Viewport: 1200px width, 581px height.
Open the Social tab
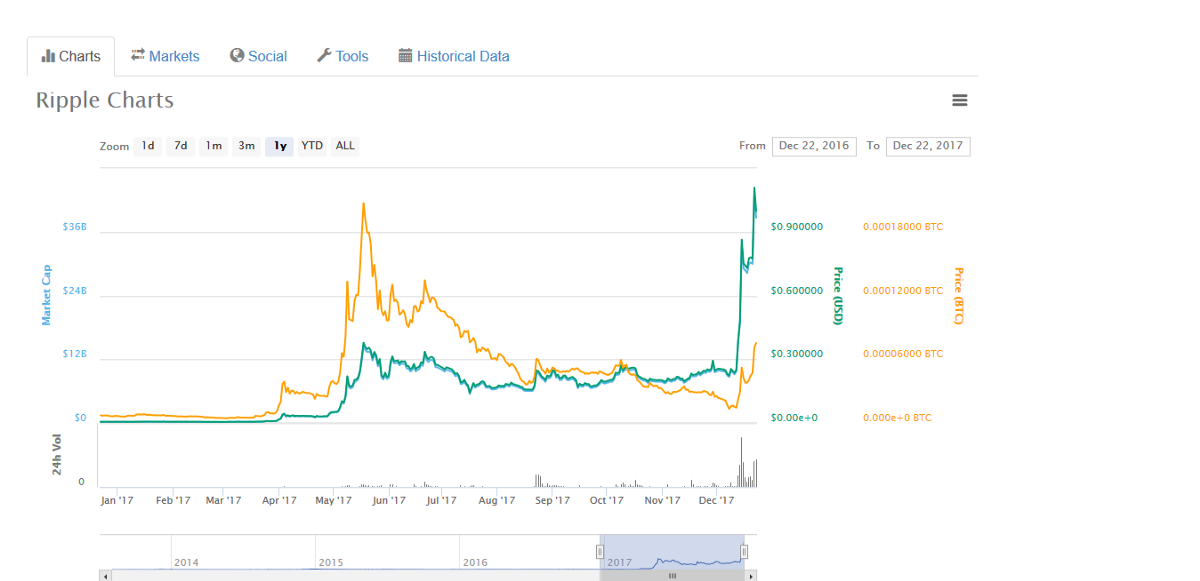(x=258, y=56)
